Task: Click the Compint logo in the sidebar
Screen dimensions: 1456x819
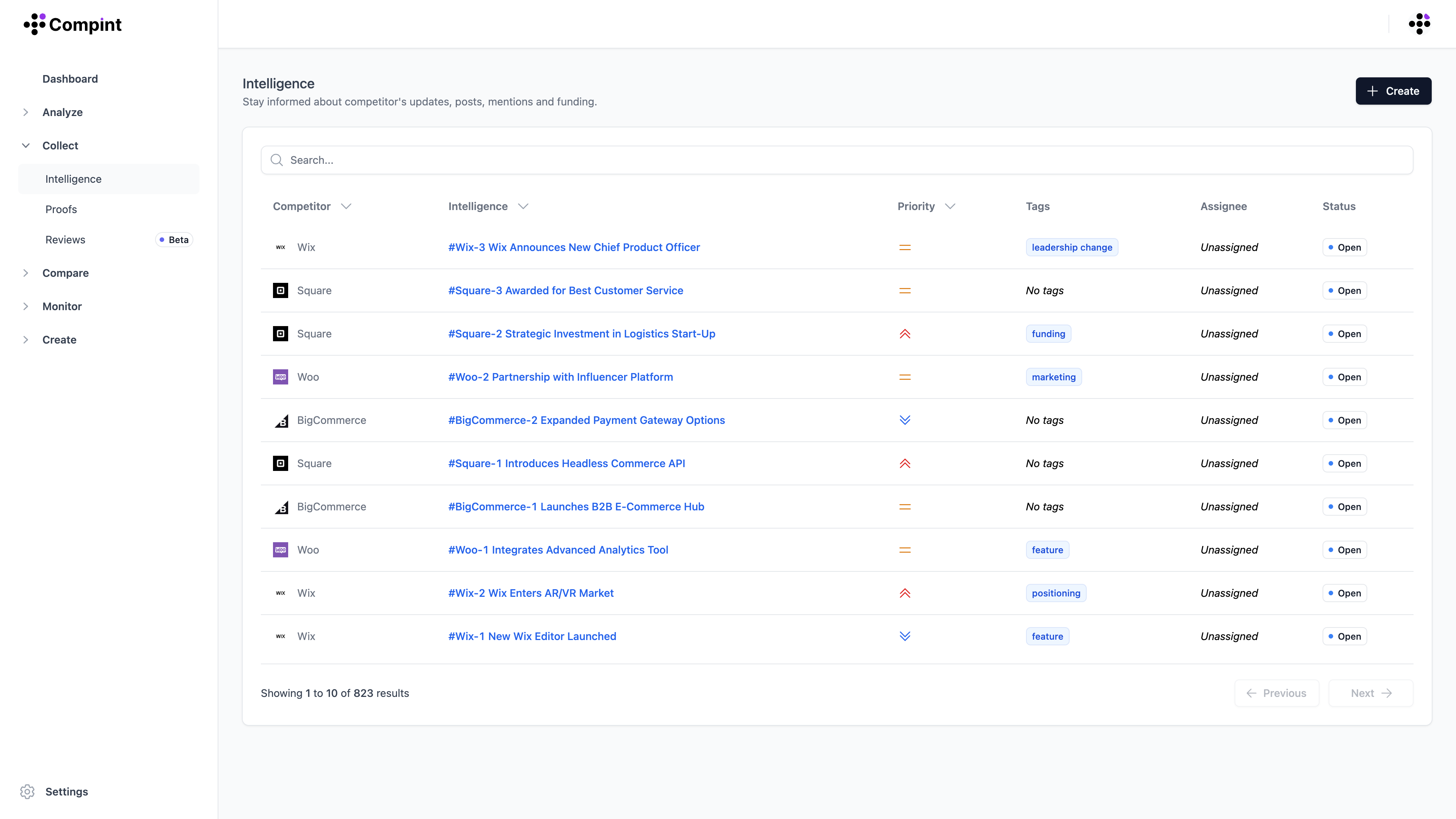Action: (x=72, y=24)
